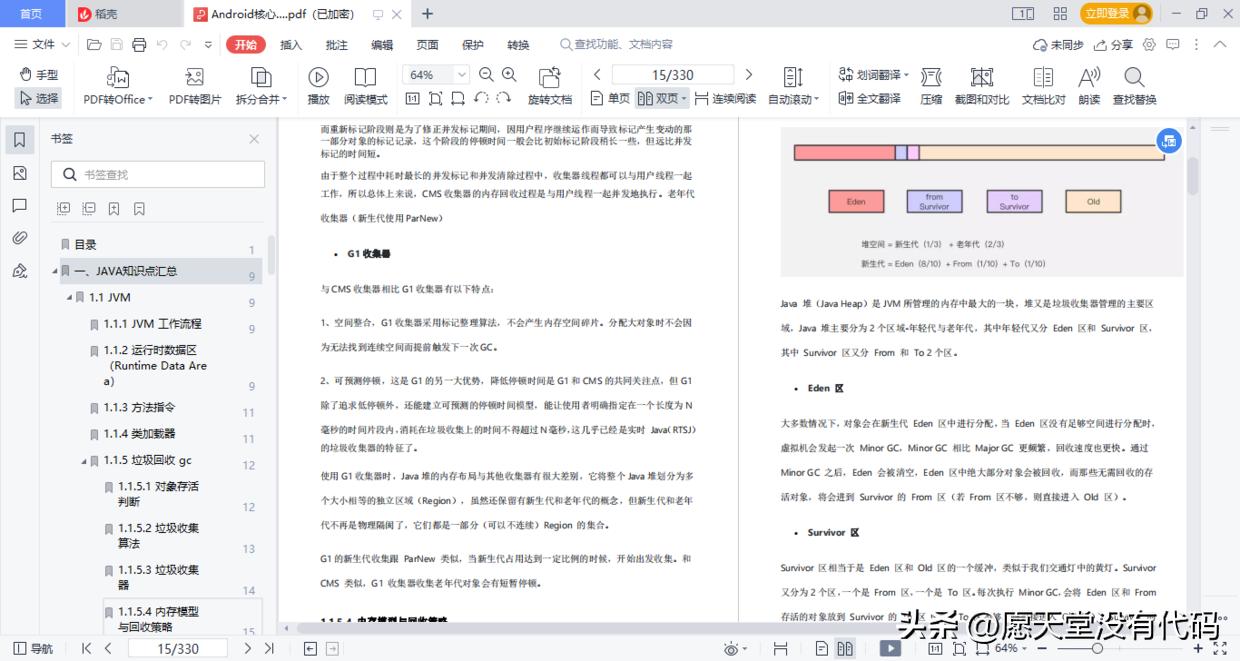This screenshot has width=1240, height=661.
Task: Select the thumbnails panel icon in the sidebar
Action: point(18,173)
